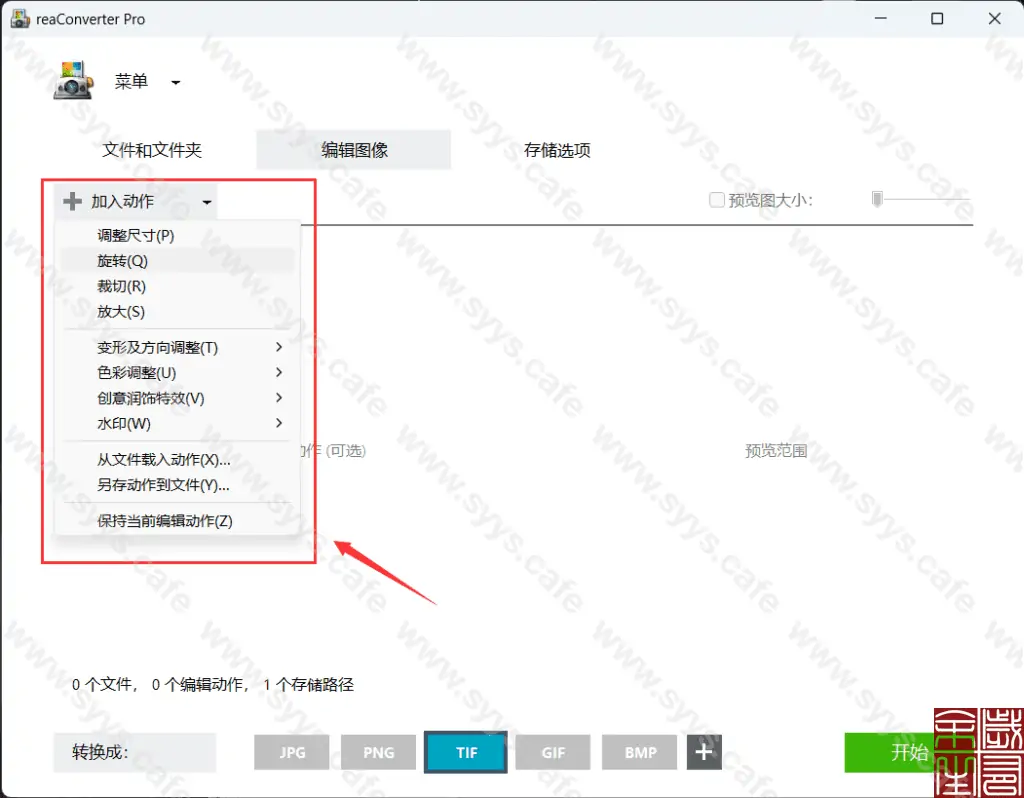Select the PNG output format
The image size is (1024, 798).
pos(378,752)
